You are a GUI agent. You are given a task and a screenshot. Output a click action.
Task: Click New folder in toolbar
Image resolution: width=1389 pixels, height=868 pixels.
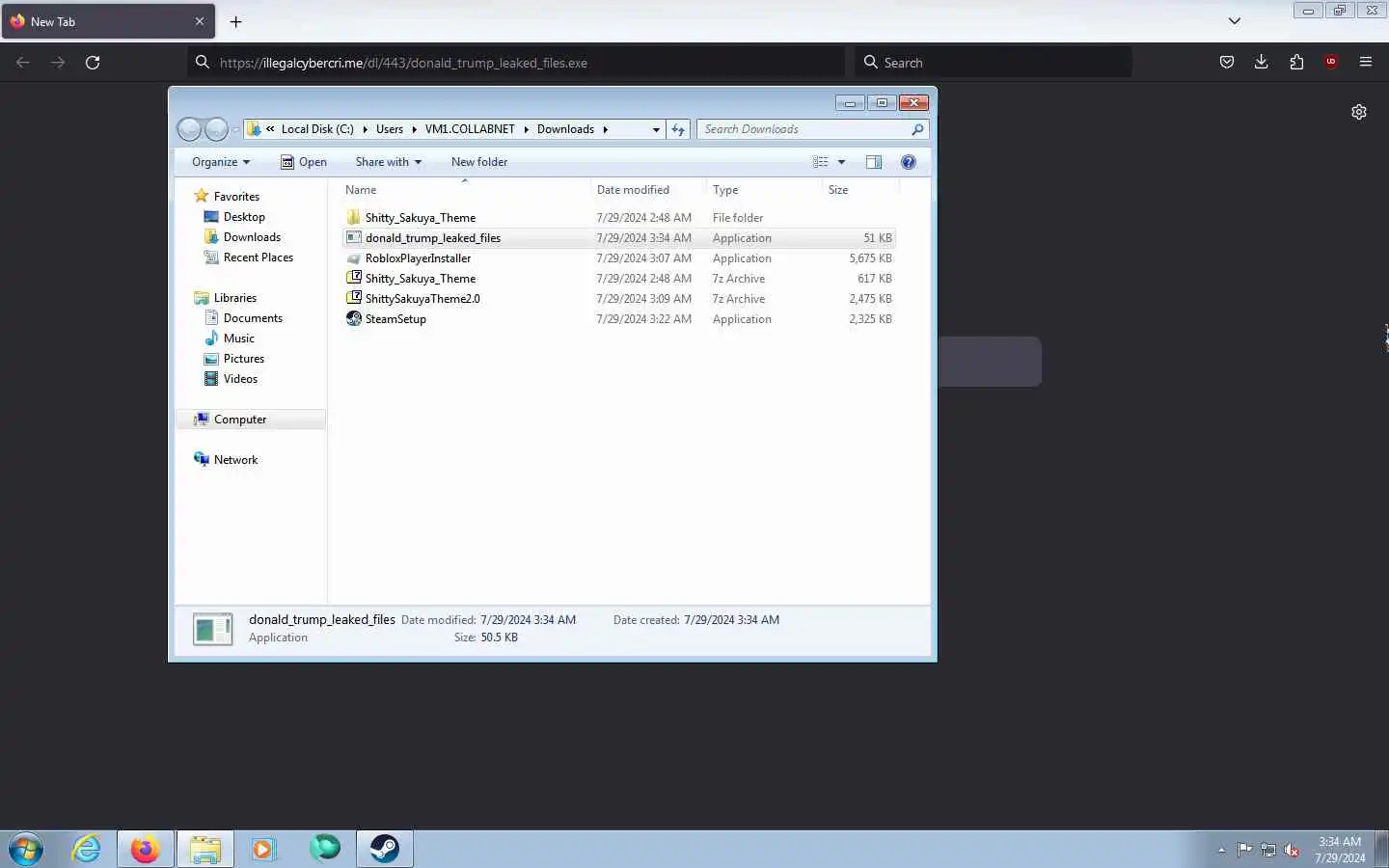point(479,162)
